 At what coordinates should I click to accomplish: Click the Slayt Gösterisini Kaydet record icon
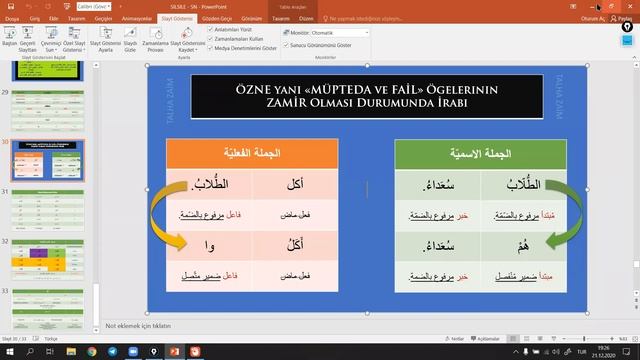point(187,33)
